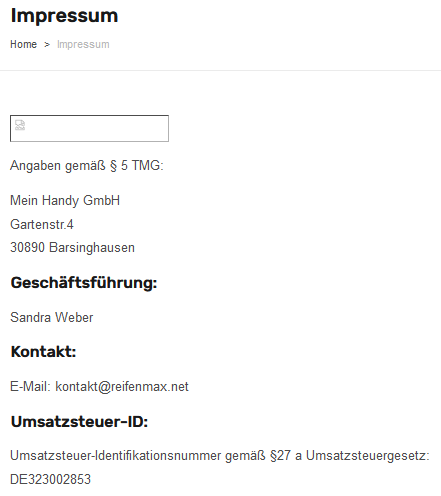
Task: Click the Angaben gemäß § 5 TMG text
Action: (87, 166)
